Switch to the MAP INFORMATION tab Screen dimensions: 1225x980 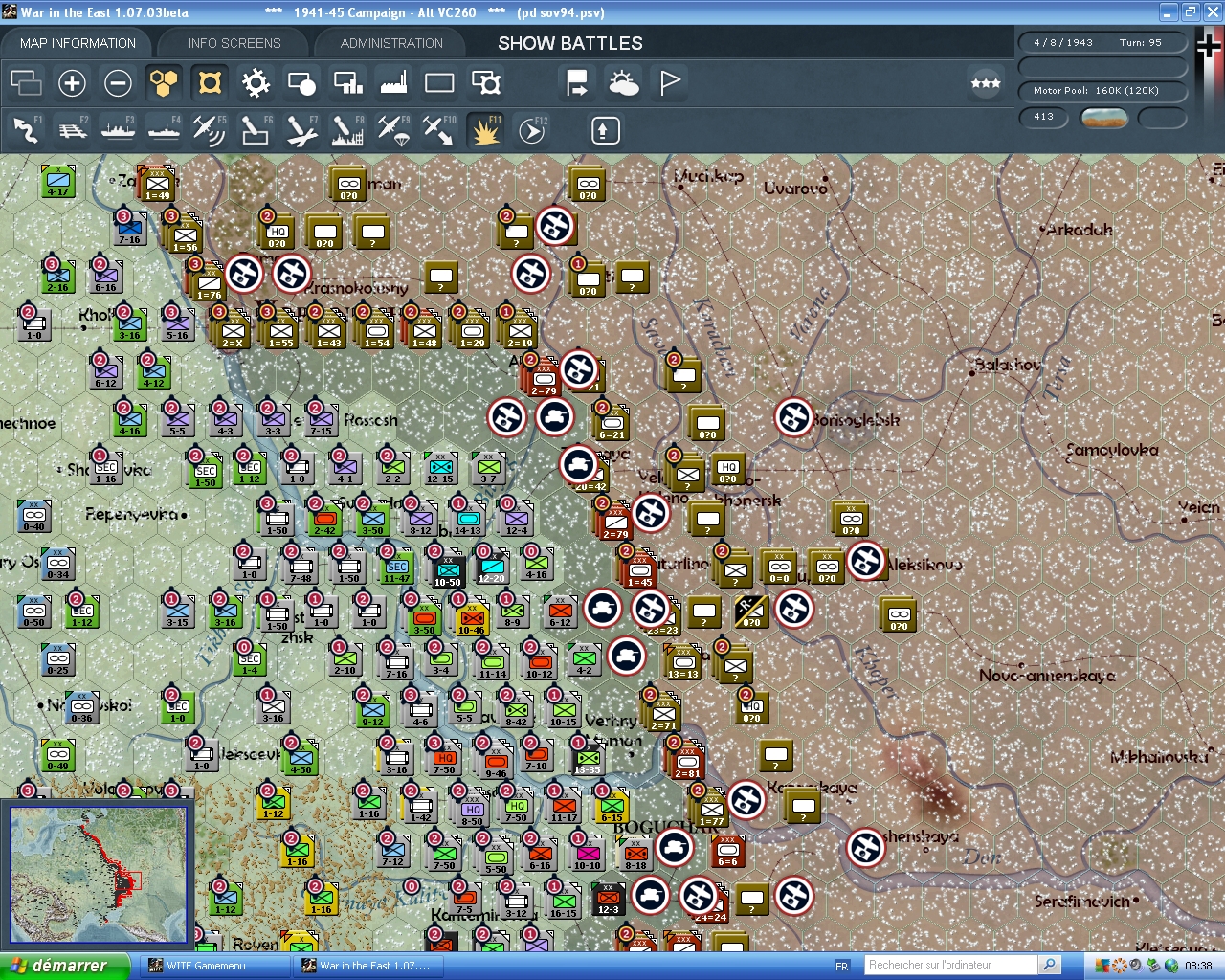(x=78, y=43)
